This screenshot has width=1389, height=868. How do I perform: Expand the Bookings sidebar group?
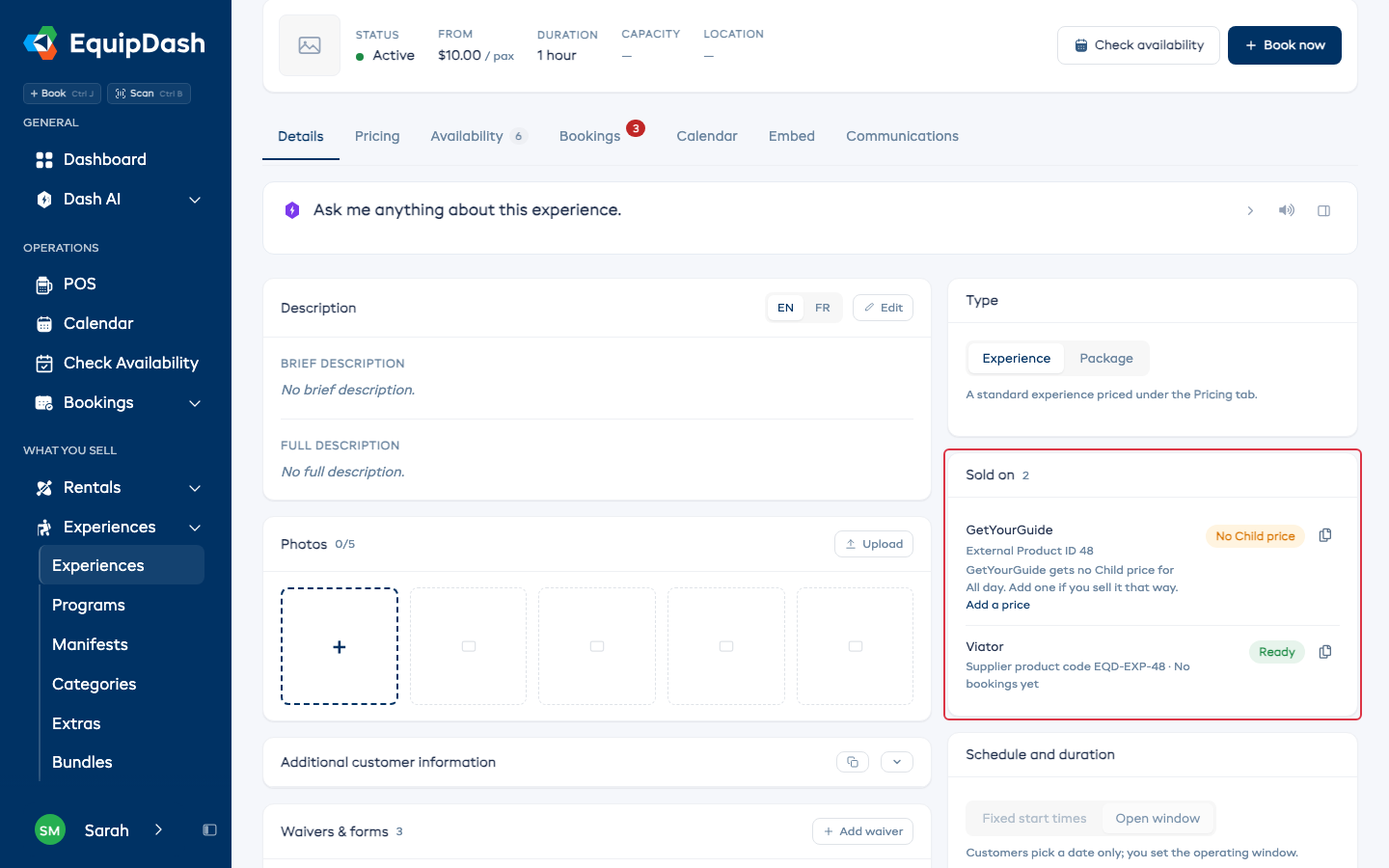(195, 403)
